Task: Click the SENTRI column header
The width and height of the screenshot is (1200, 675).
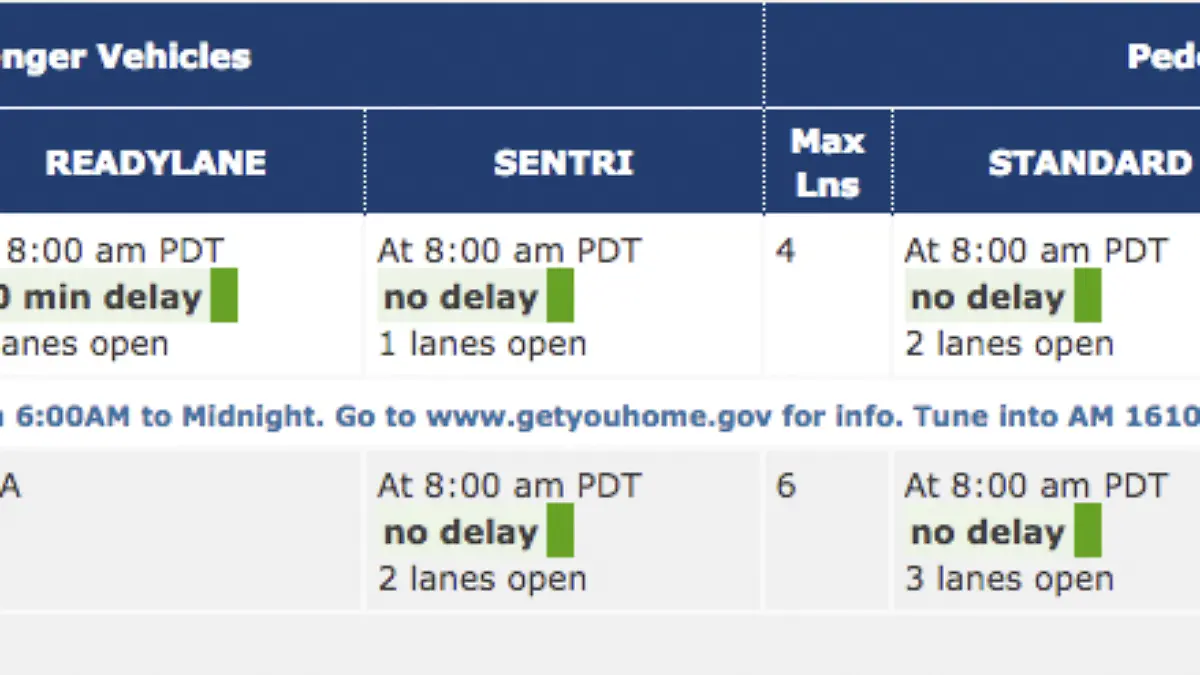Action: tap(564, 163)
